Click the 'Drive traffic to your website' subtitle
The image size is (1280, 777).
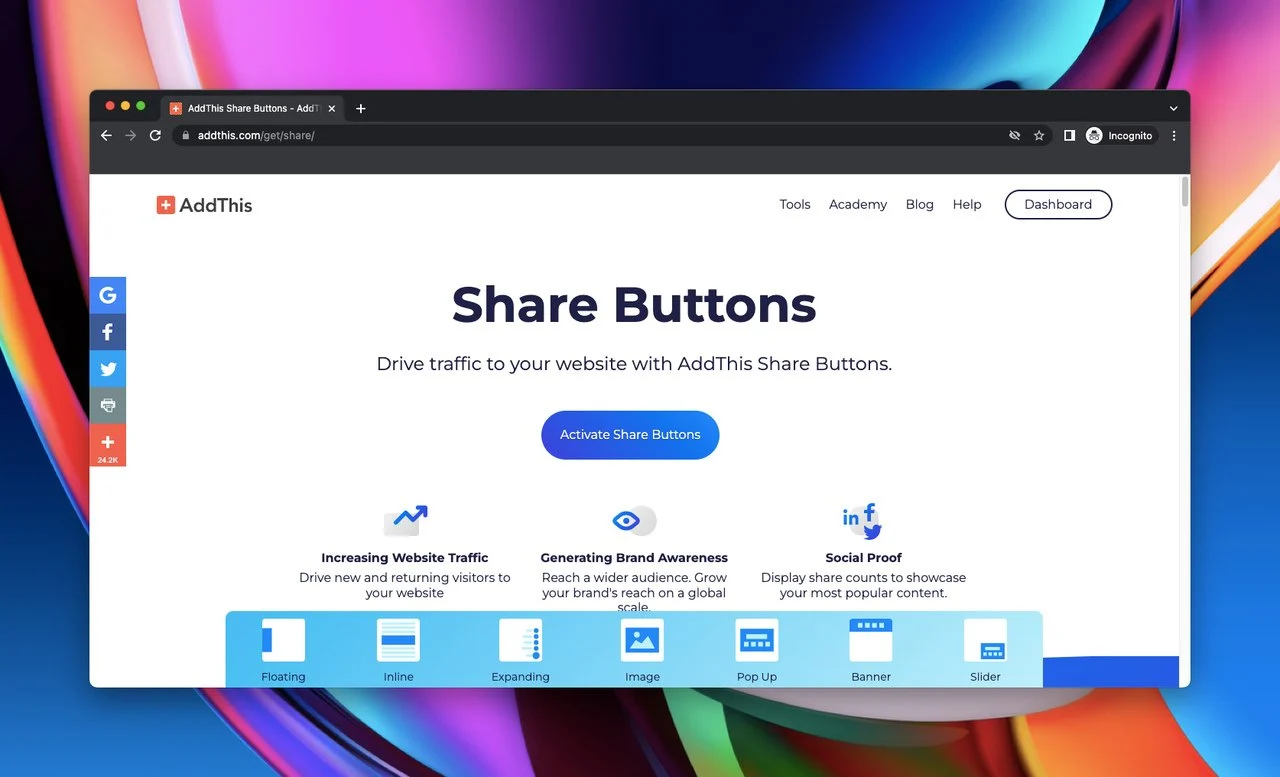coord(634,364)
